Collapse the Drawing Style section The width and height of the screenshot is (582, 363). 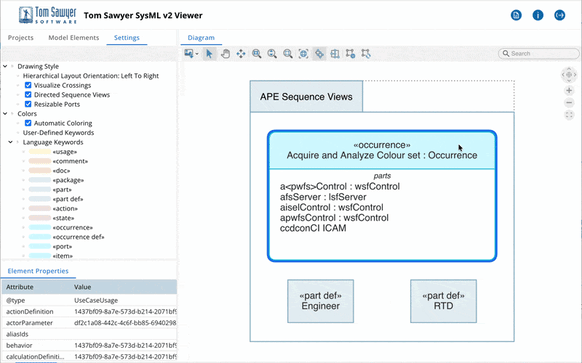pos(5,66)
